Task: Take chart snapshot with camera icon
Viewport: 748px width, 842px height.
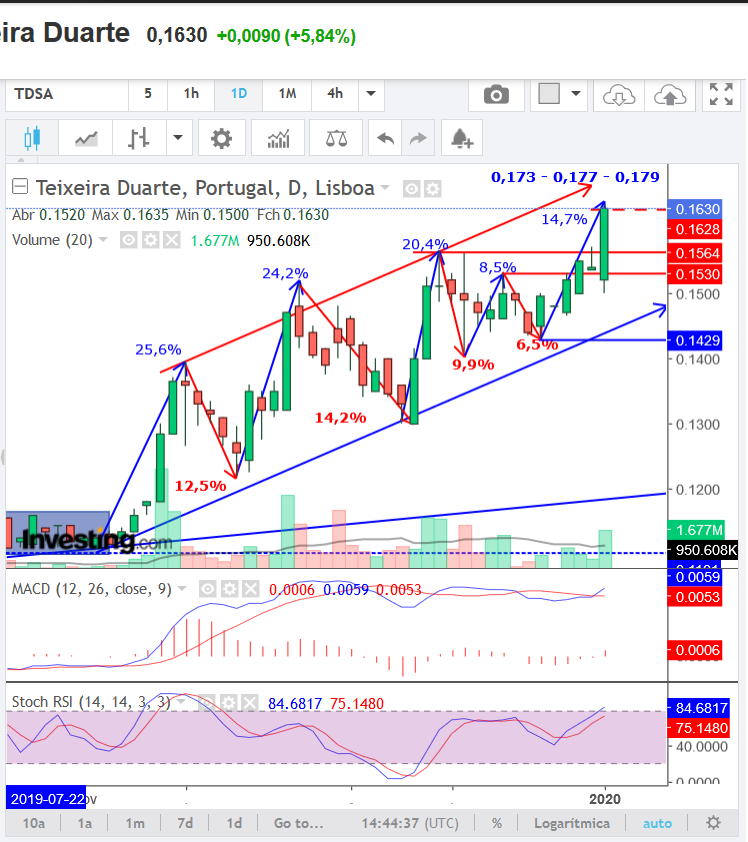Action: pos(496,95)
